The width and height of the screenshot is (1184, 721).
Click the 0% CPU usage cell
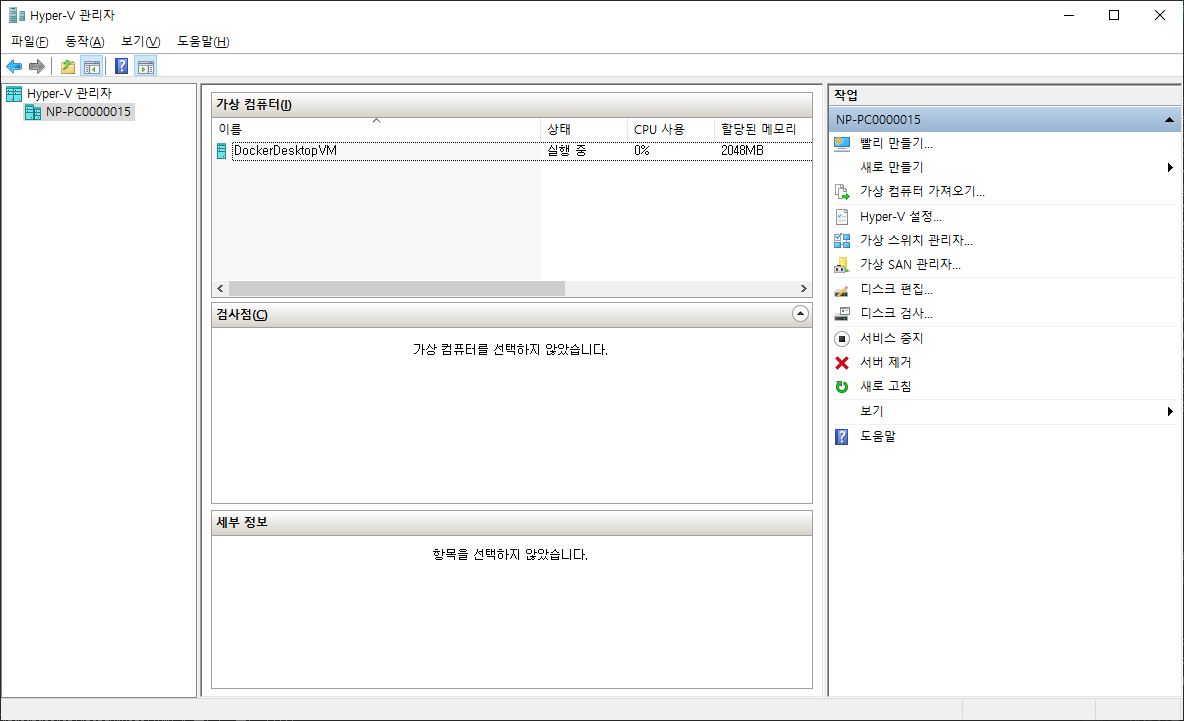642,151
